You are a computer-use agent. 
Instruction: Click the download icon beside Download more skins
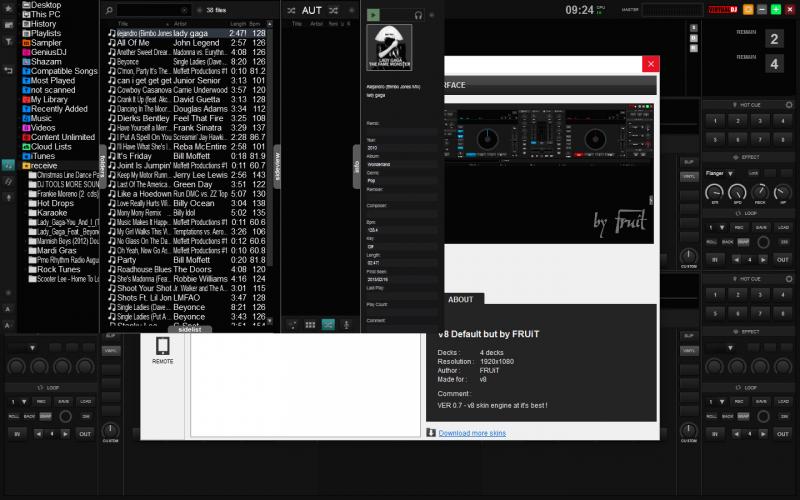(x=431, y=433)
